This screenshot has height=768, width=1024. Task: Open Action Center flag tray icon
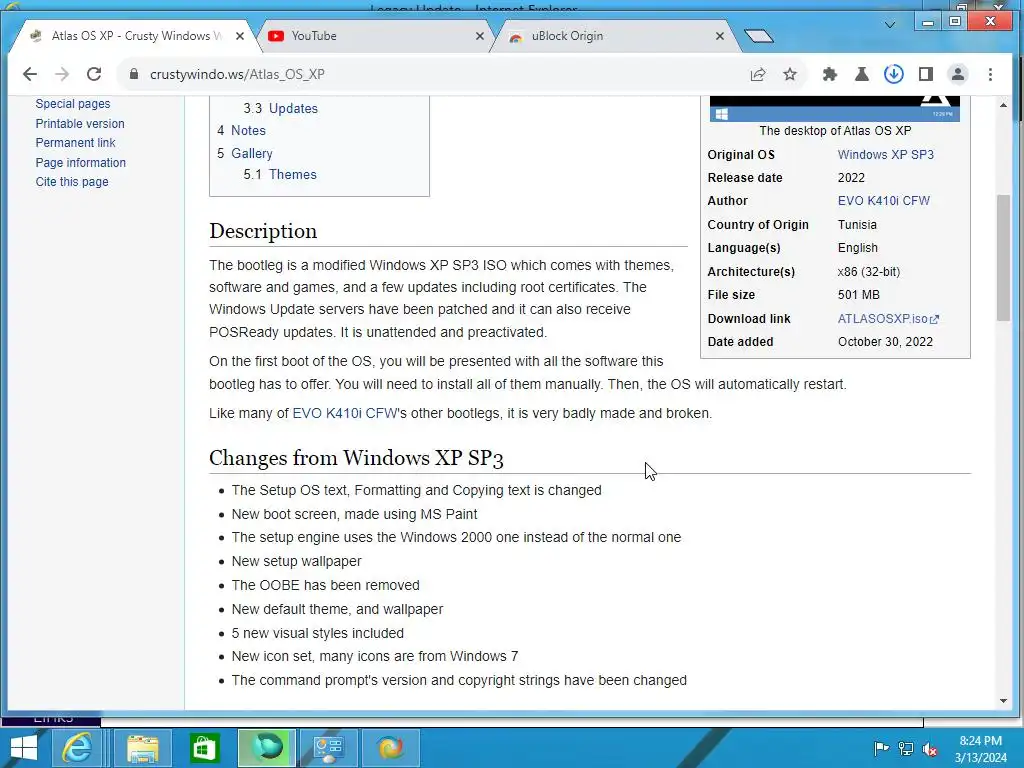(x=881, y=748)
